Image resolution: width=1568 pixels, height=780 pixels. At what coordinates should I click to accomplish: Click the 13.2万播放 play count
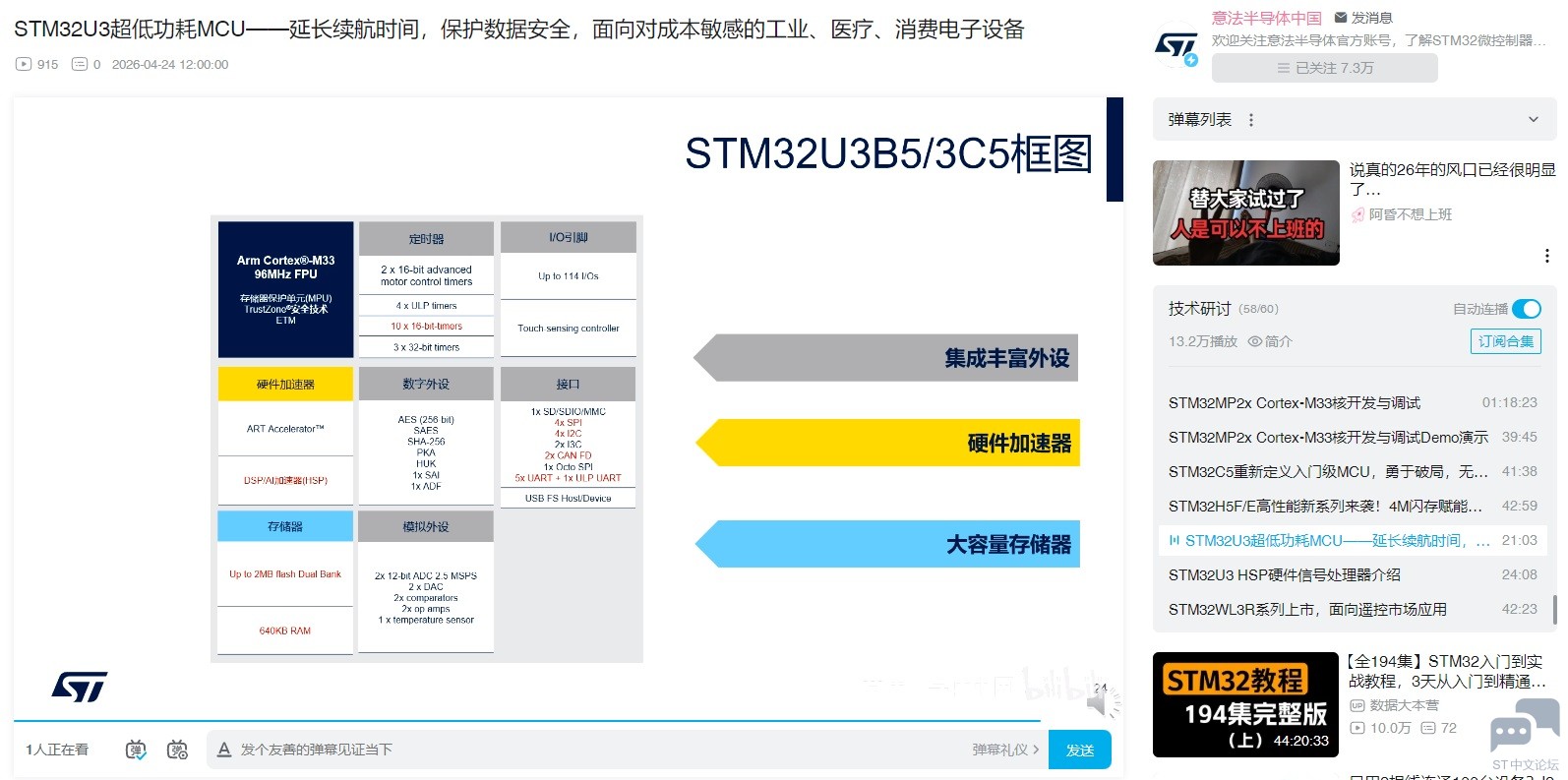pos(1203,341)
